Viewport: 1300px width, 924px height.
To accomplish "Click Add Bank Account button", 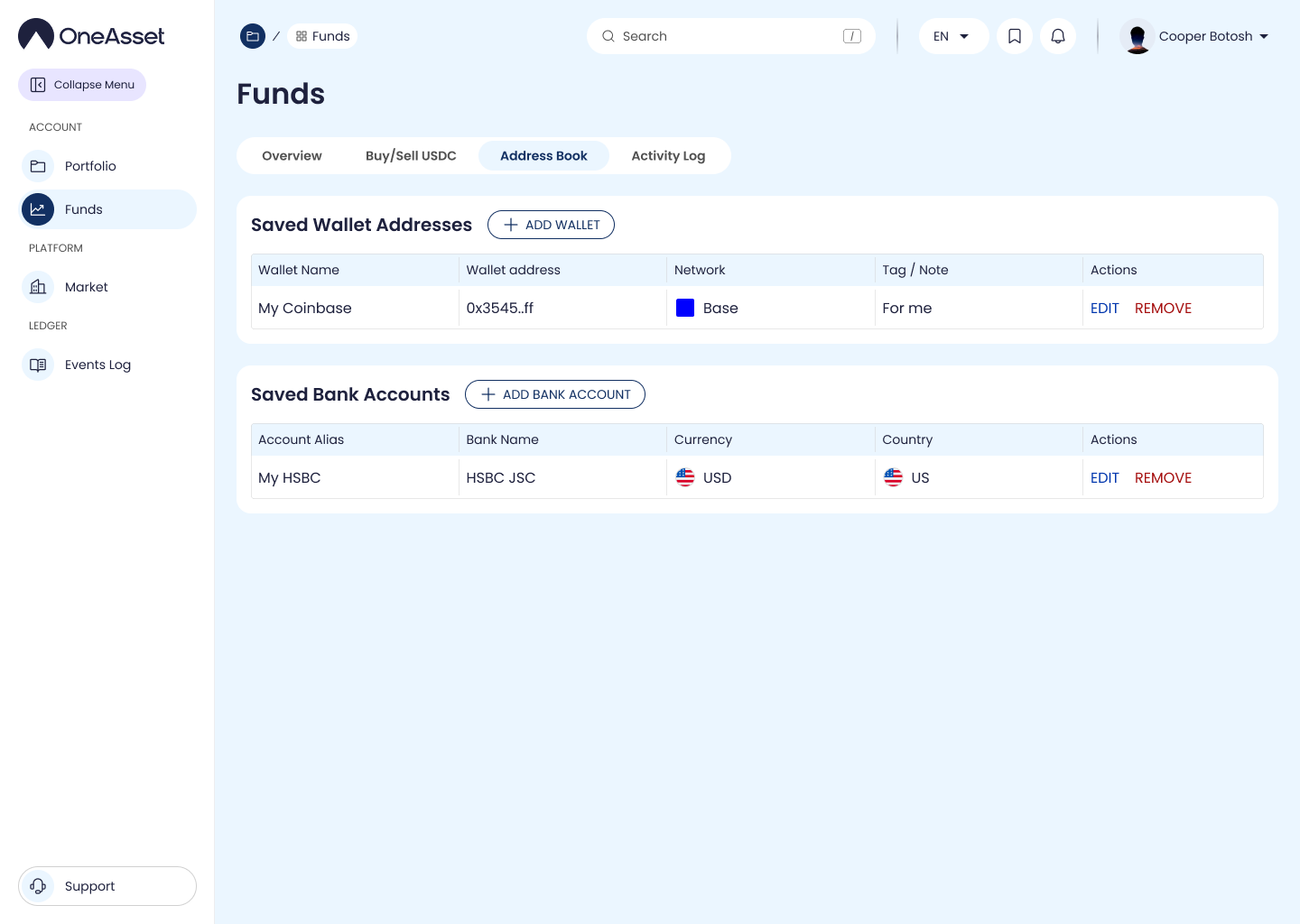I will (x=554, y=394).
